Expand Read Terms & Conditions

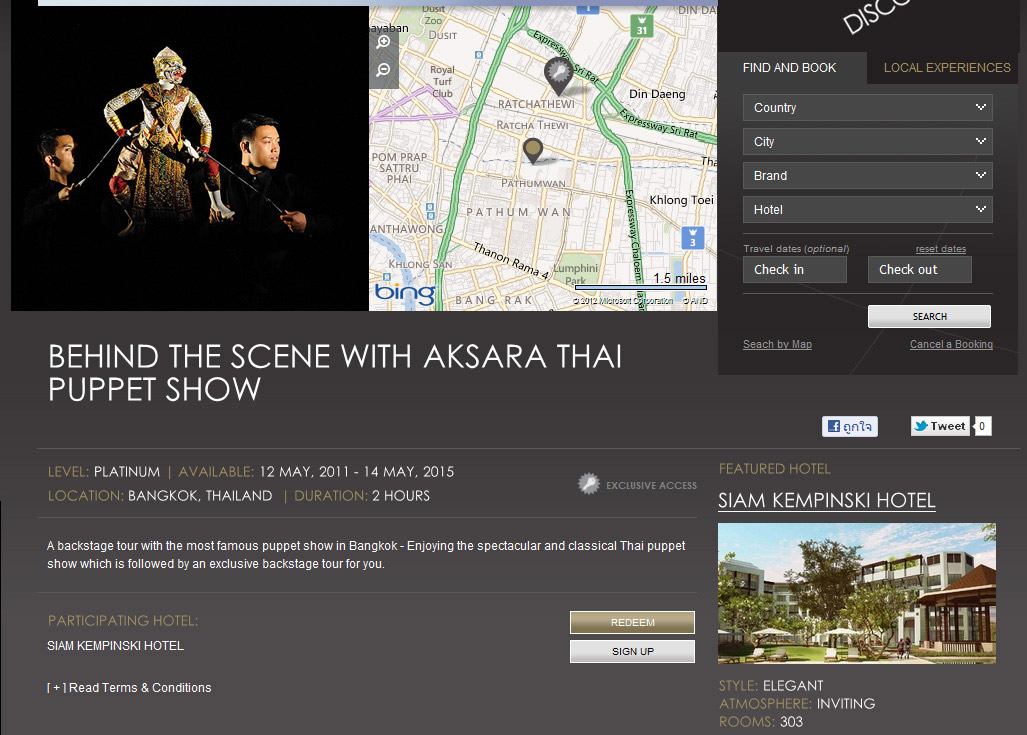(129, 688)
